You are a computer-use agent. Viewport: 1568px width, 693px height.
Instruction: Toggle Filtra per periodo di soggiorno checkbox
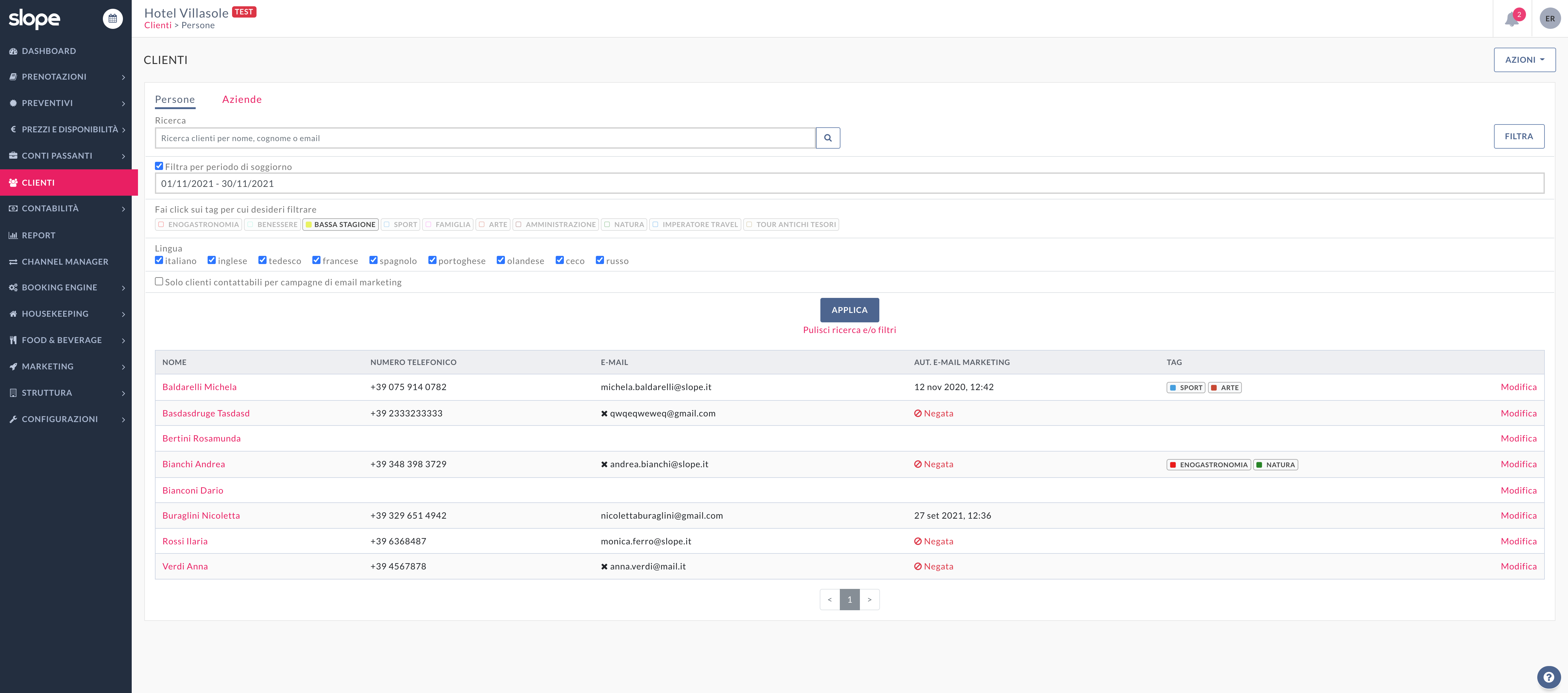159,166
